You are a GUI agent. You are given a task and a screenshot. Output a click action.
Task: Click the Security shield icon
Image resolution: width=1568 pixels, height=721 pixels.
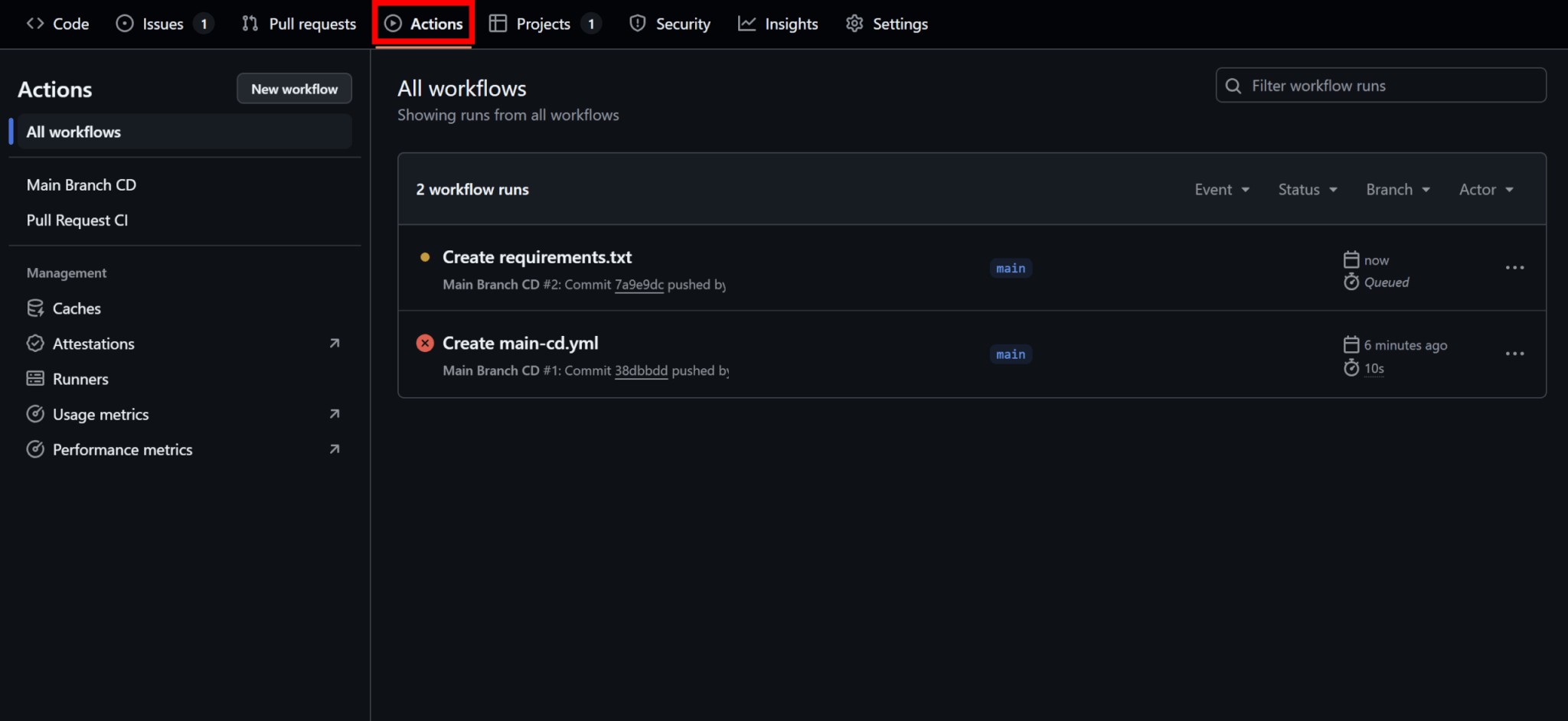(x=637, y=24)
